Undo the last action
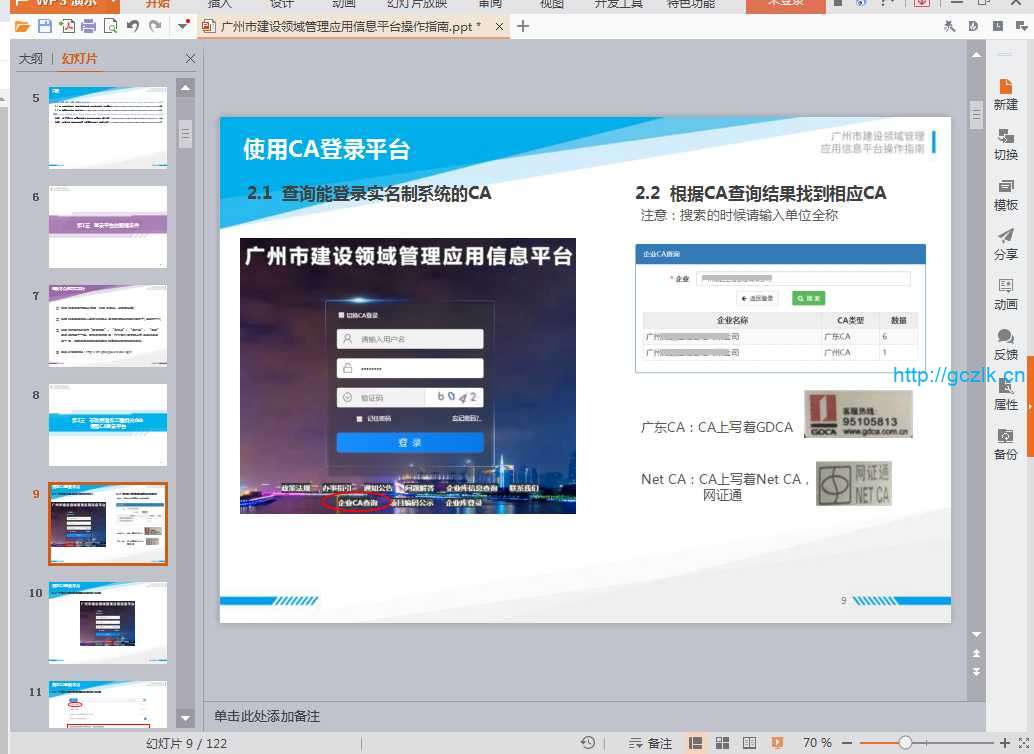Image resolution: width=1034 pixels, height=754 pixels. tap(132, 26)
